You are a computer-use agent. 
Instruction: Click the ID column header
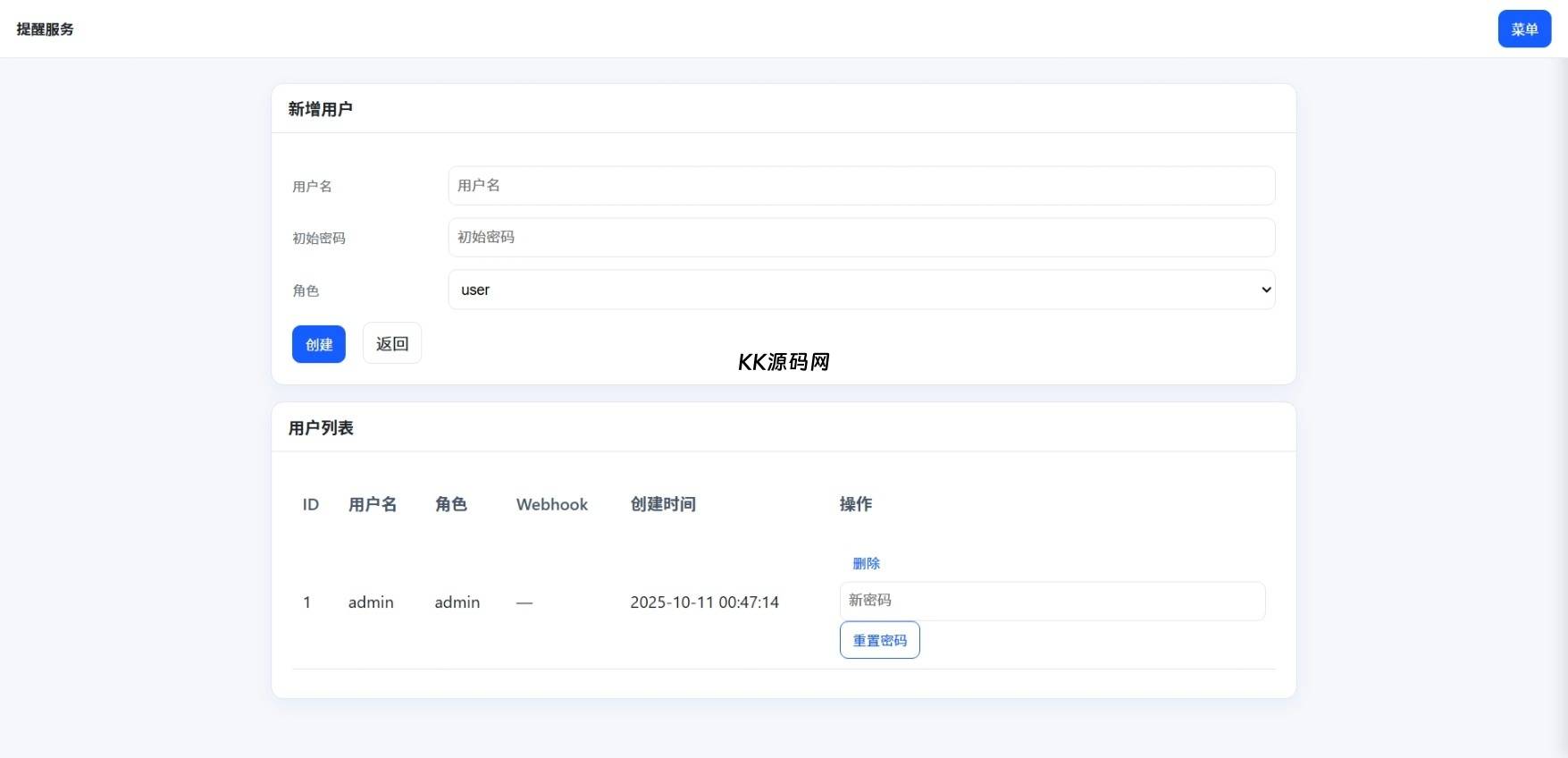click(310, 505)
